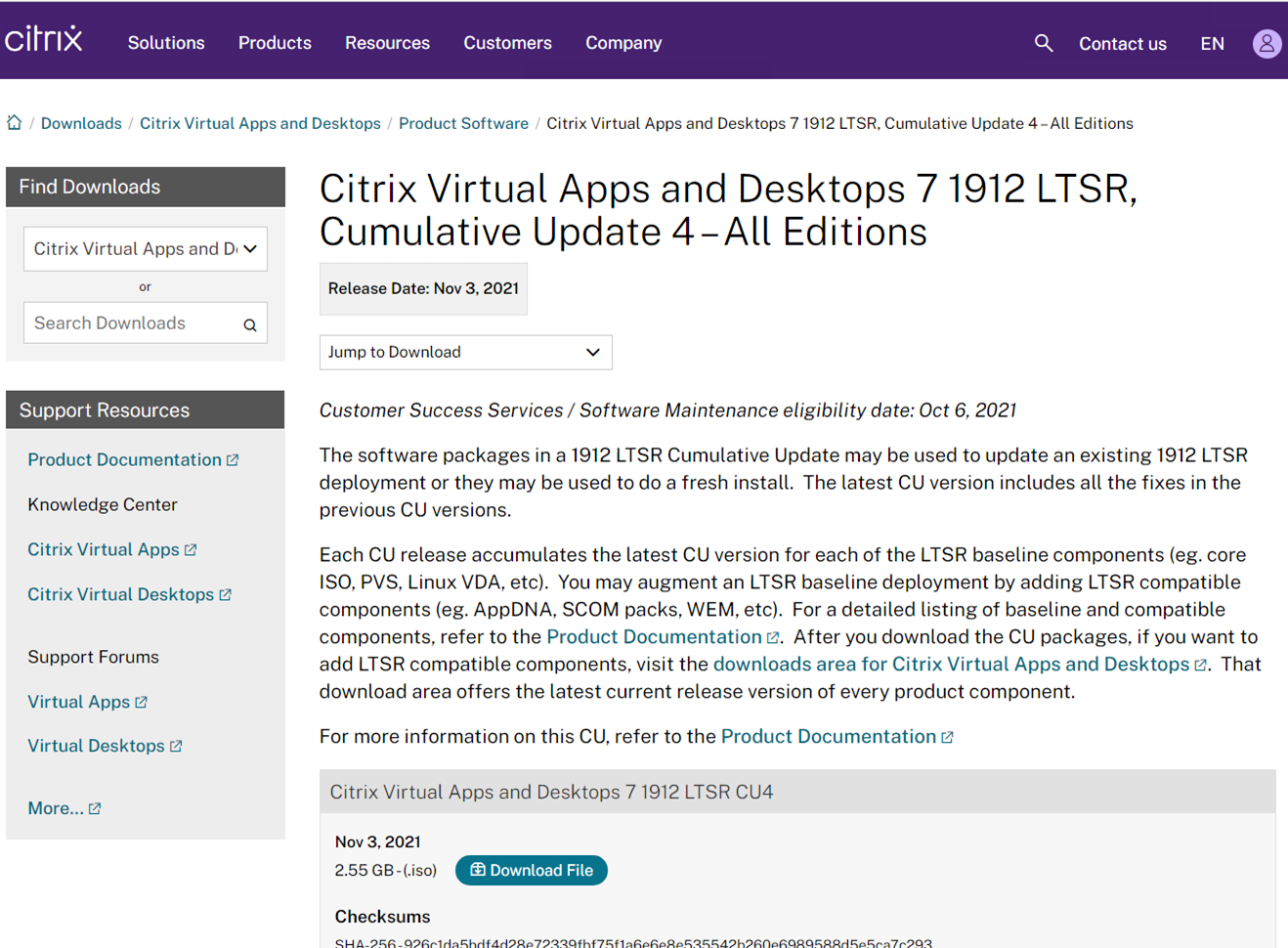Click the Search Downloads magnifier icon
1288x948 pixels.
pos(250,324)
